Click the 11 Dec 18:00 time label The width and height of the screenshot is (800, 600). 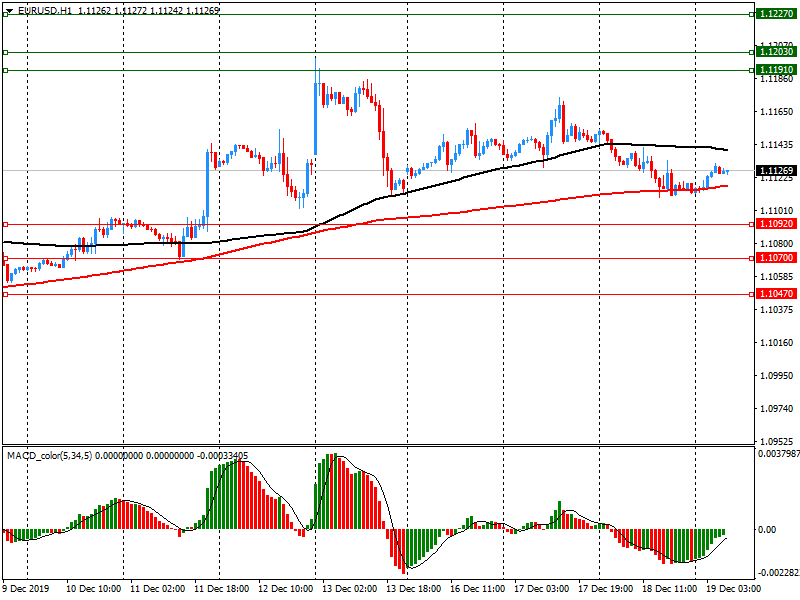[221, 589]
